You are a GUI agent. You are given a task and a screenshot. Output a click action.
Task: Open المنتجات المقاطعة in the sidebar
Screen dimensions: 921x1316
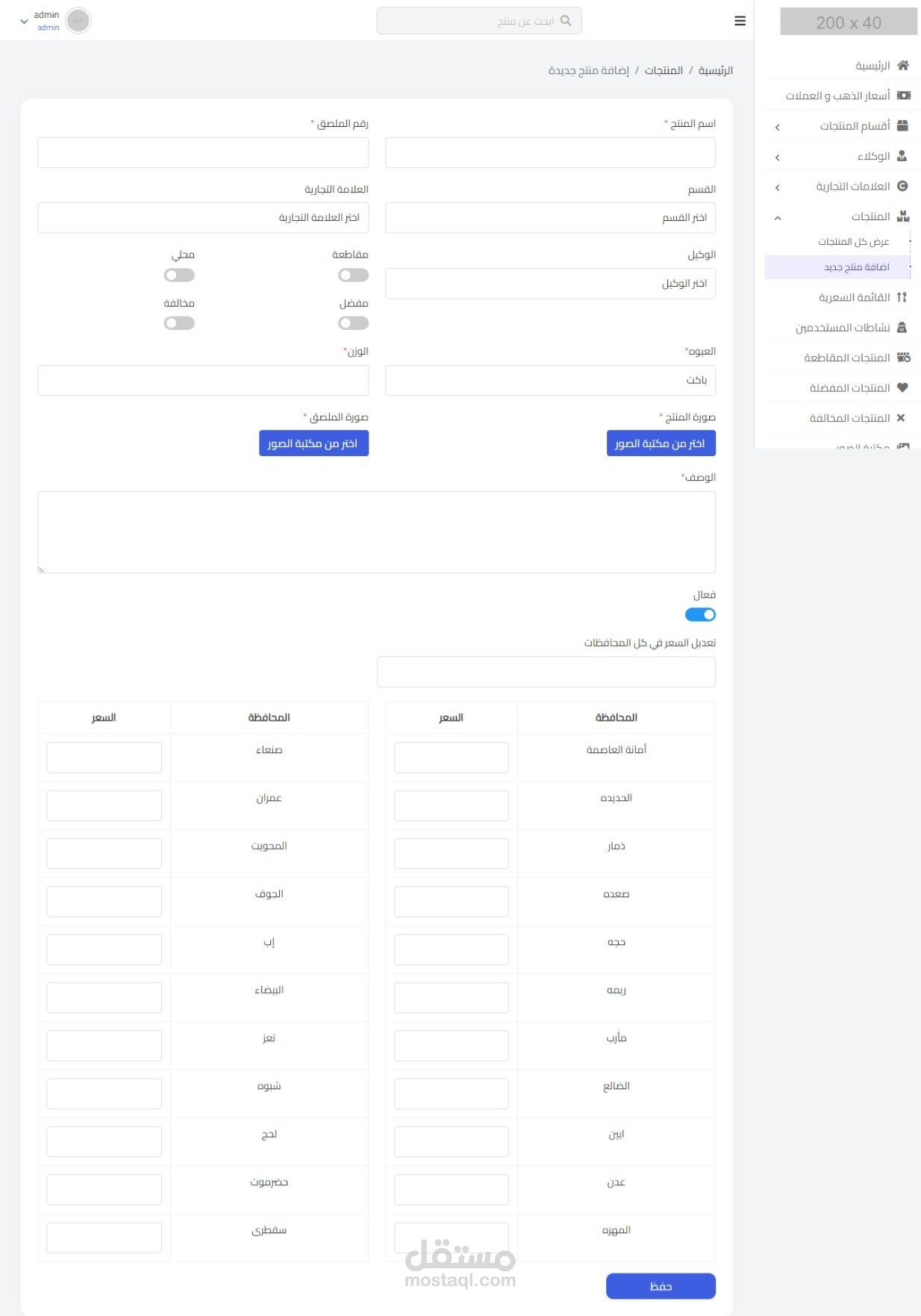coord(846,358)
